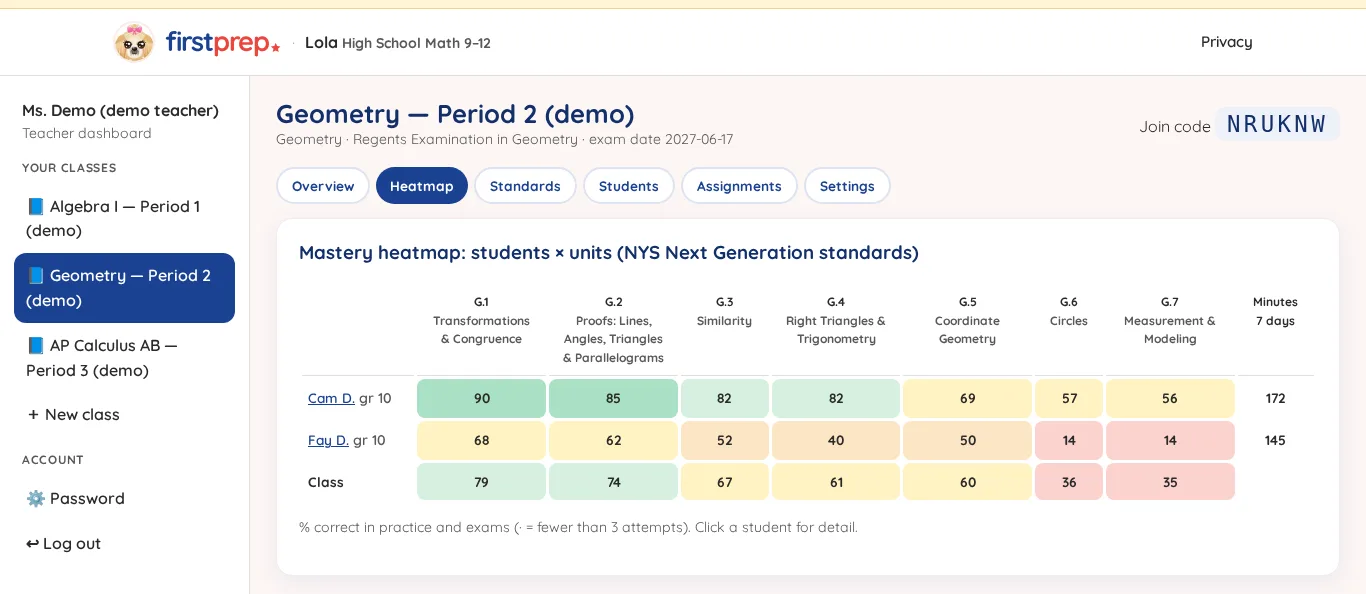The width and height of the screenshot is (1366, 594).
Task: Click the Geometry — Period 2 (demo) heading
Action: point(455,114)
